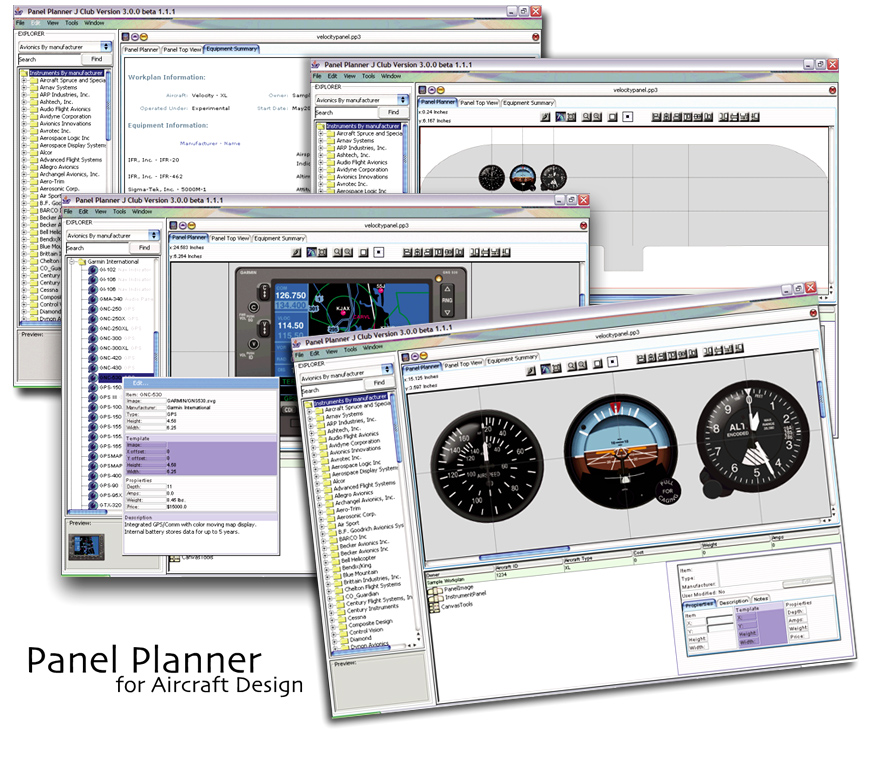The width and height of the screenshot is (873, 757).
Task: Collapse the Garmin International tree node
Action: point(71,261)
